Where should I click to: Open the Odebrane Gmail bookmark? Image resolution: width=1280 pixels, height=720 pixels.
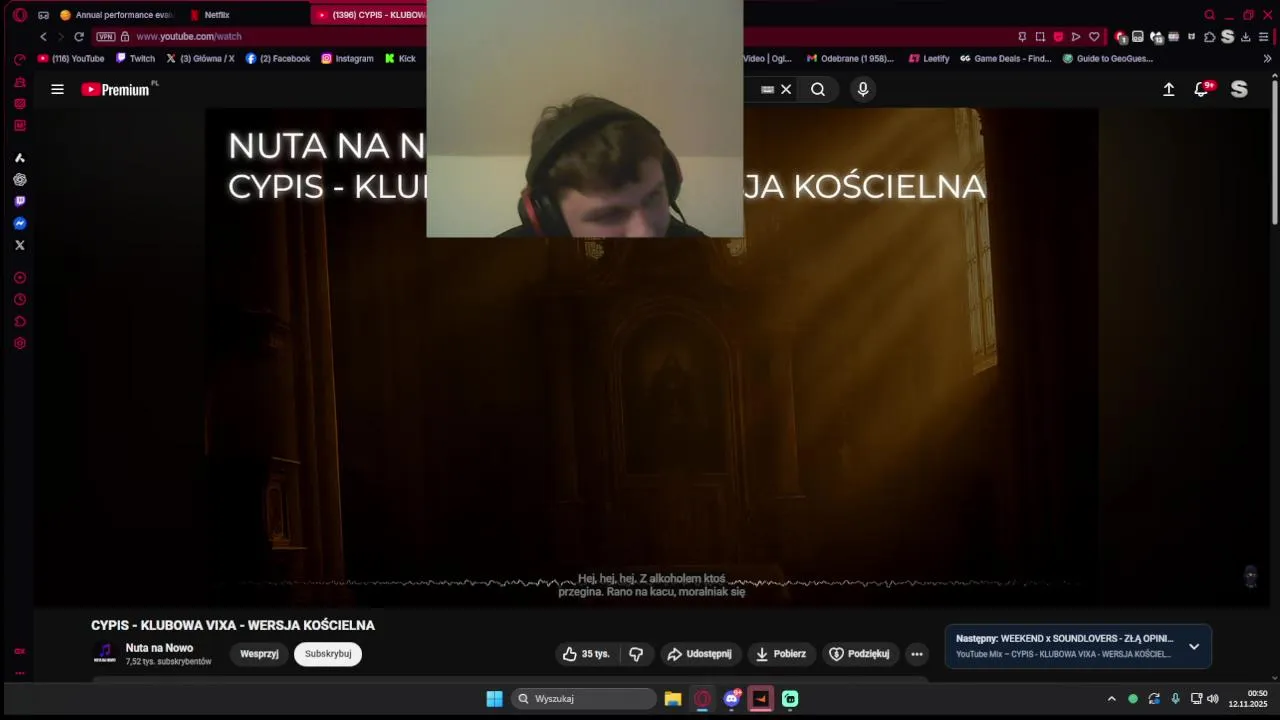pyautogui.click(x=851, y=59)
